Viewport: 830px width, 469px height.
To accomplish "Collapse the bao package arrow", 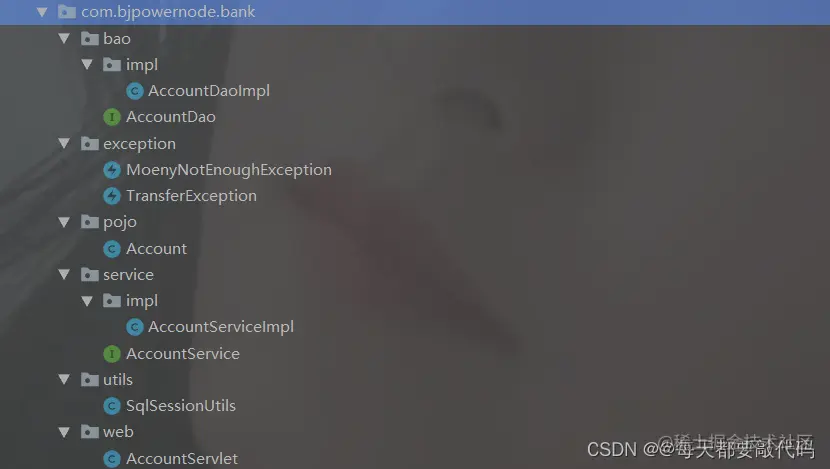I will (65, 38).
